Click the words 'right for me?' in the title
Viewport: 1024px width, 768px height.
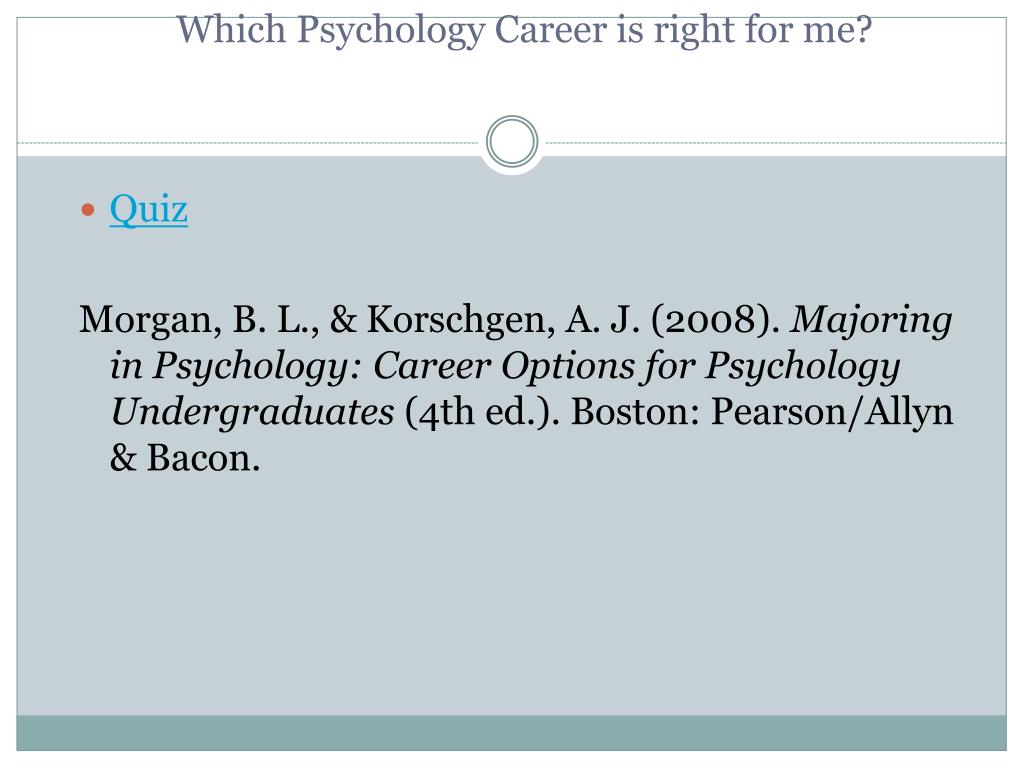coord(762,30)
